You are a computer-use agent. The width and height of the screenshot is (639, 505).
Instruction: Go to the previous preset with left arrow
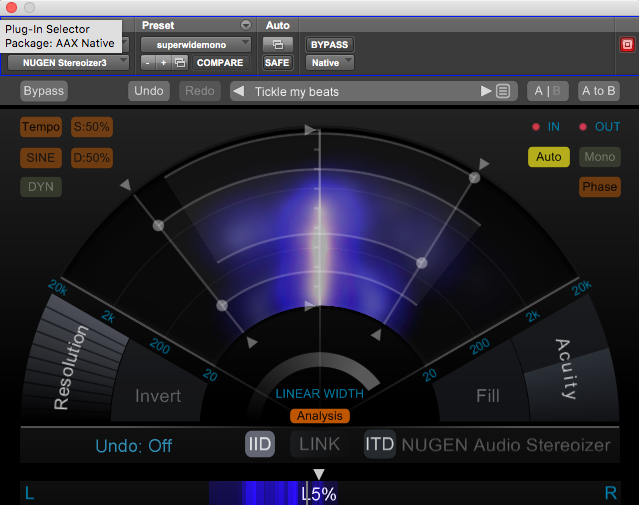tap(239, 91)
